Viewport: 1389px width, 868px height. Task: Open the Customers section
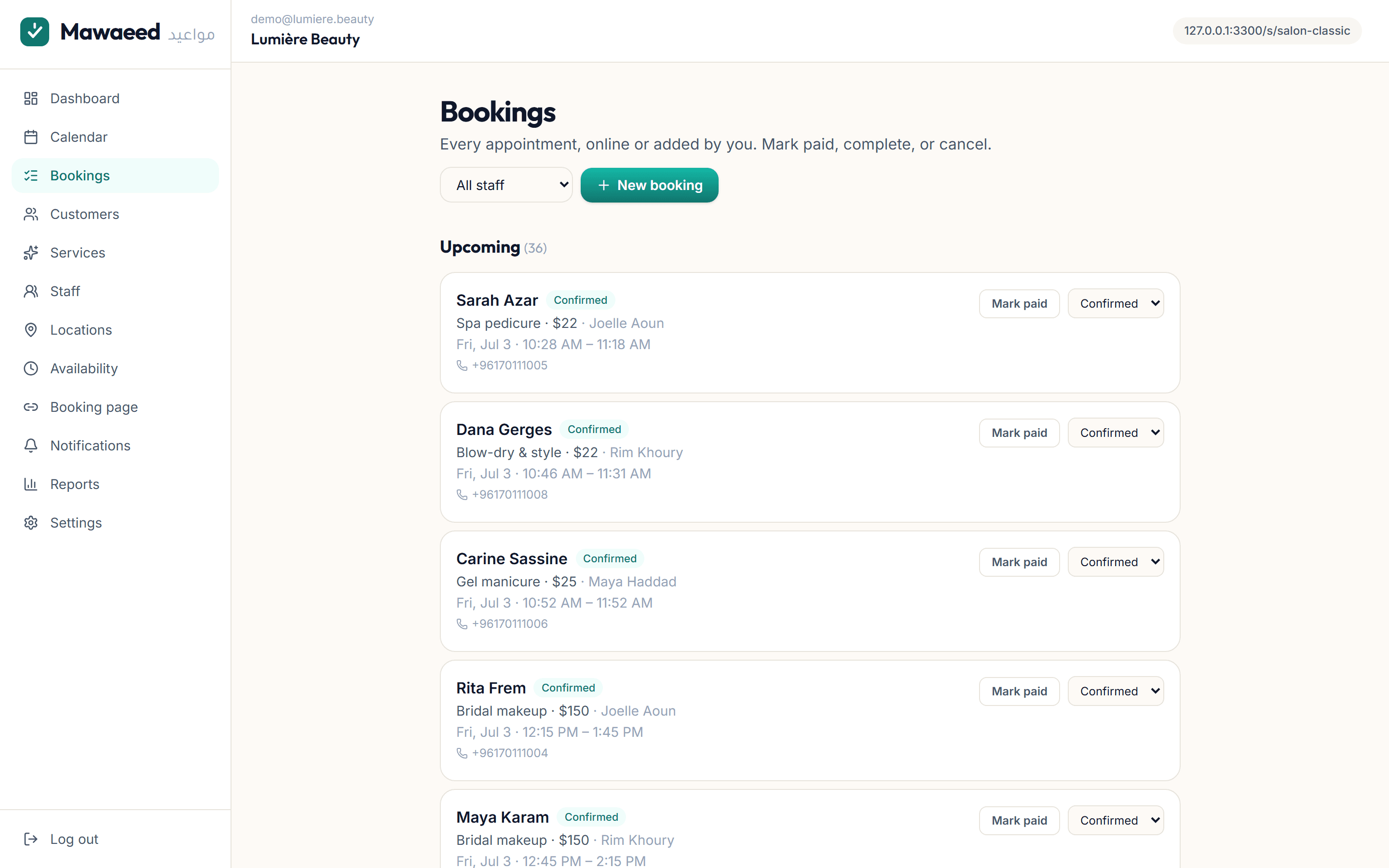pos(115,214)
